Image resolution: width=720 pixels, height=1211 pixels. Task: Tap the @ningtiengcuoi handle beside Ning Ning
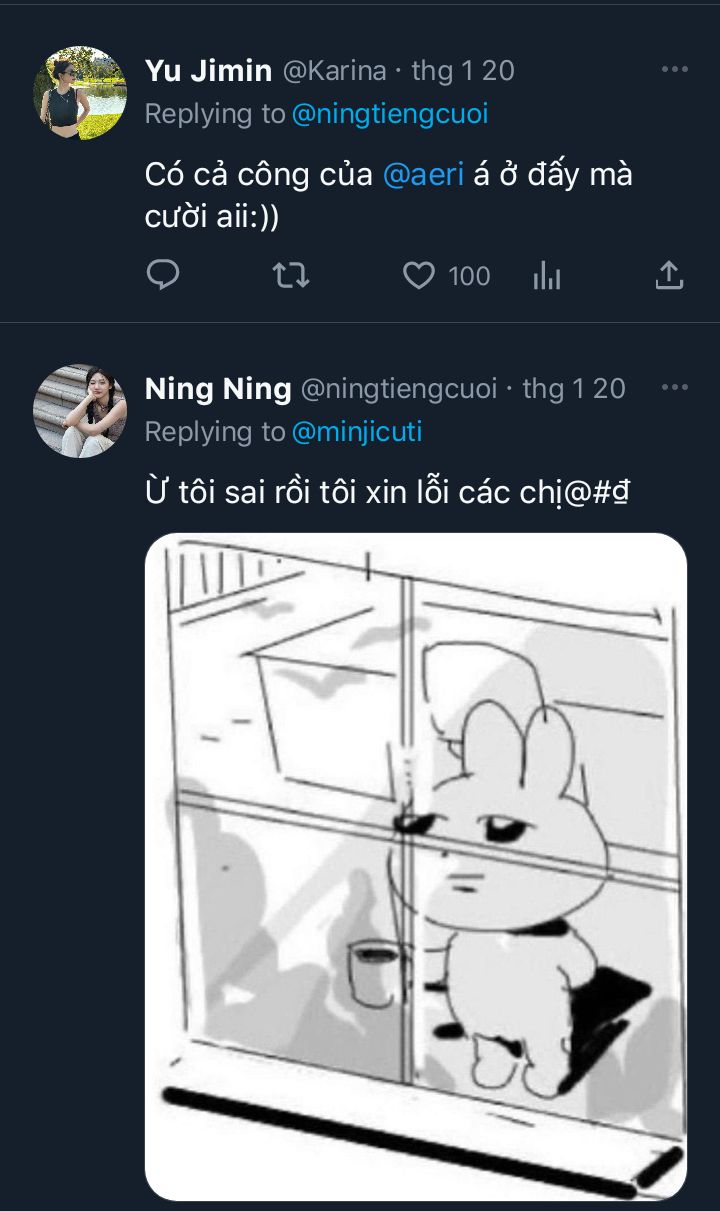coord(400,388)
